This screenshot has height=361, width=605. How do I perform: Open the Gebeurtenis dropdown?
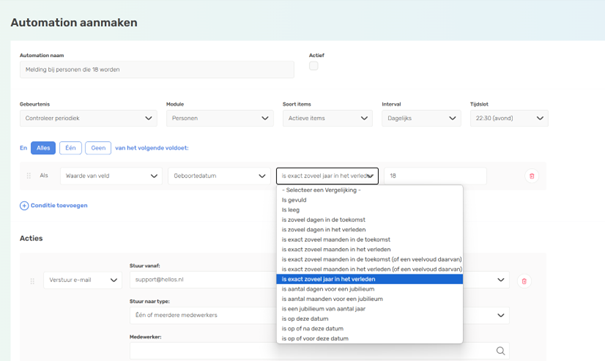pos(88,118)
